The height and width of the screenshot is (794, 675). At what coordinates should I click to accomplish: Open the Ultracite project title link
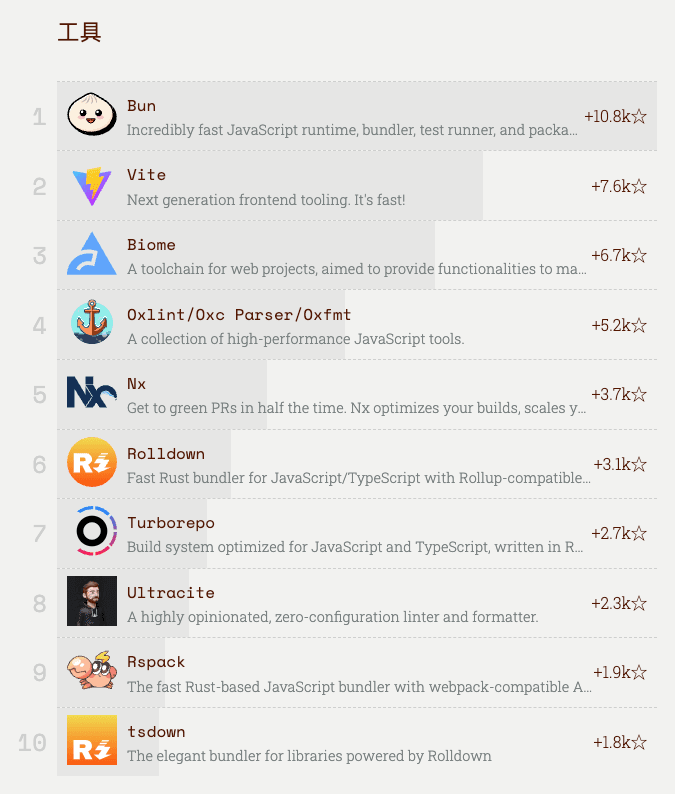[x=171, y=593]
